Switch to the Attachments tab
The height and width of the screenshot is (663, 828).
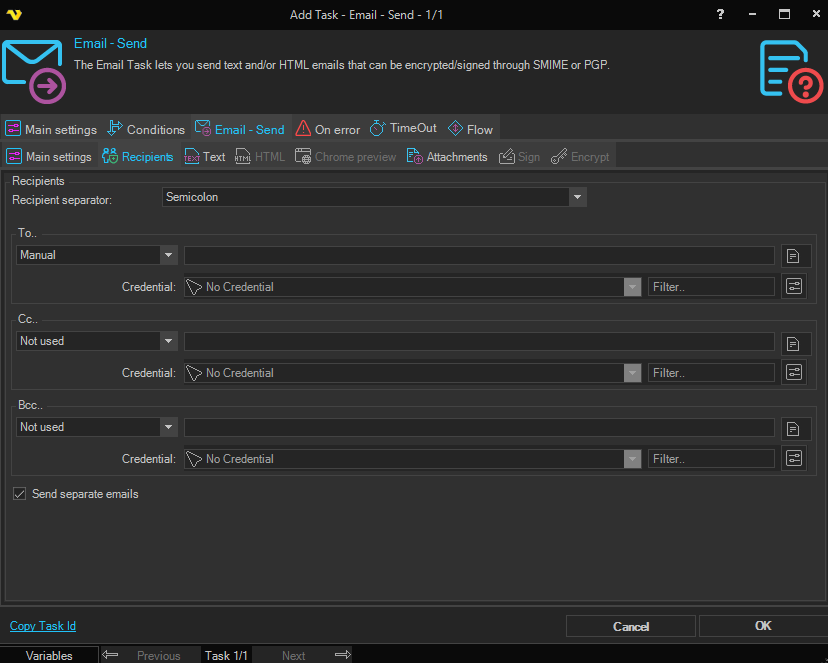pos(447,157)
